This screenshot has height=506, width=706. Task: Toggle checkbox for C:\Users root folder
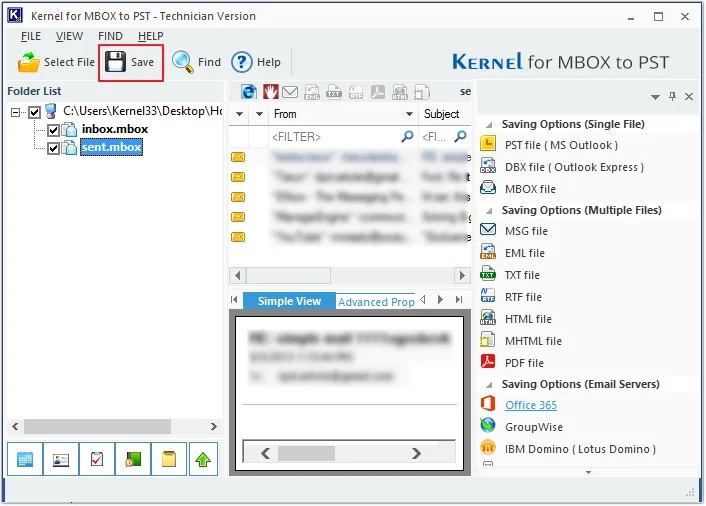tap(34, 112)
